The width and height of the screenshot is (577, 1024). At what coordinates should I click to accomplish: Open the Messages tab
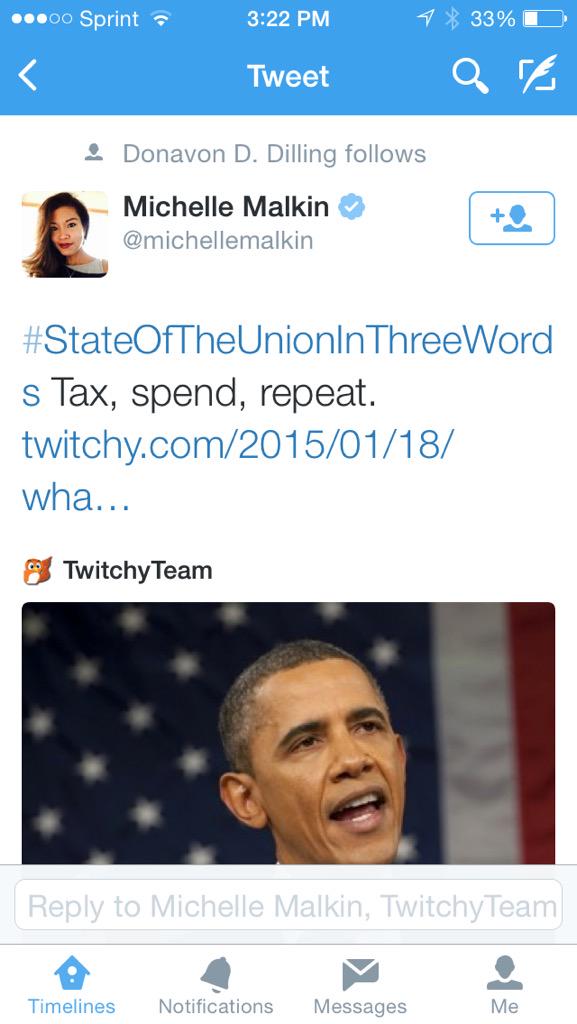(x=360, y=986)
